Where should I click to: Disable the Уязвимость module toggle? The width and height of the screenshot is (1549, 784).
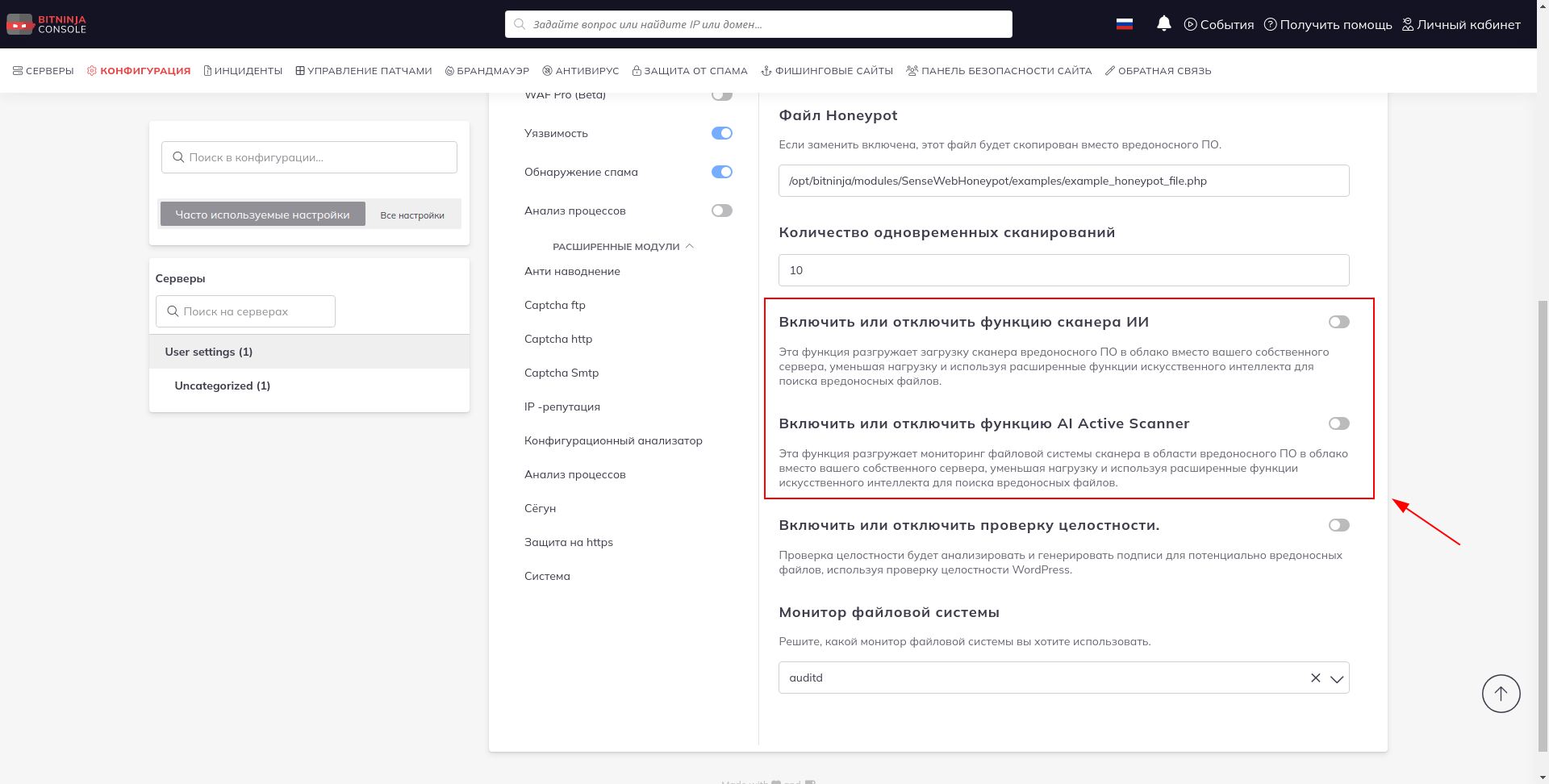[721, 133]
